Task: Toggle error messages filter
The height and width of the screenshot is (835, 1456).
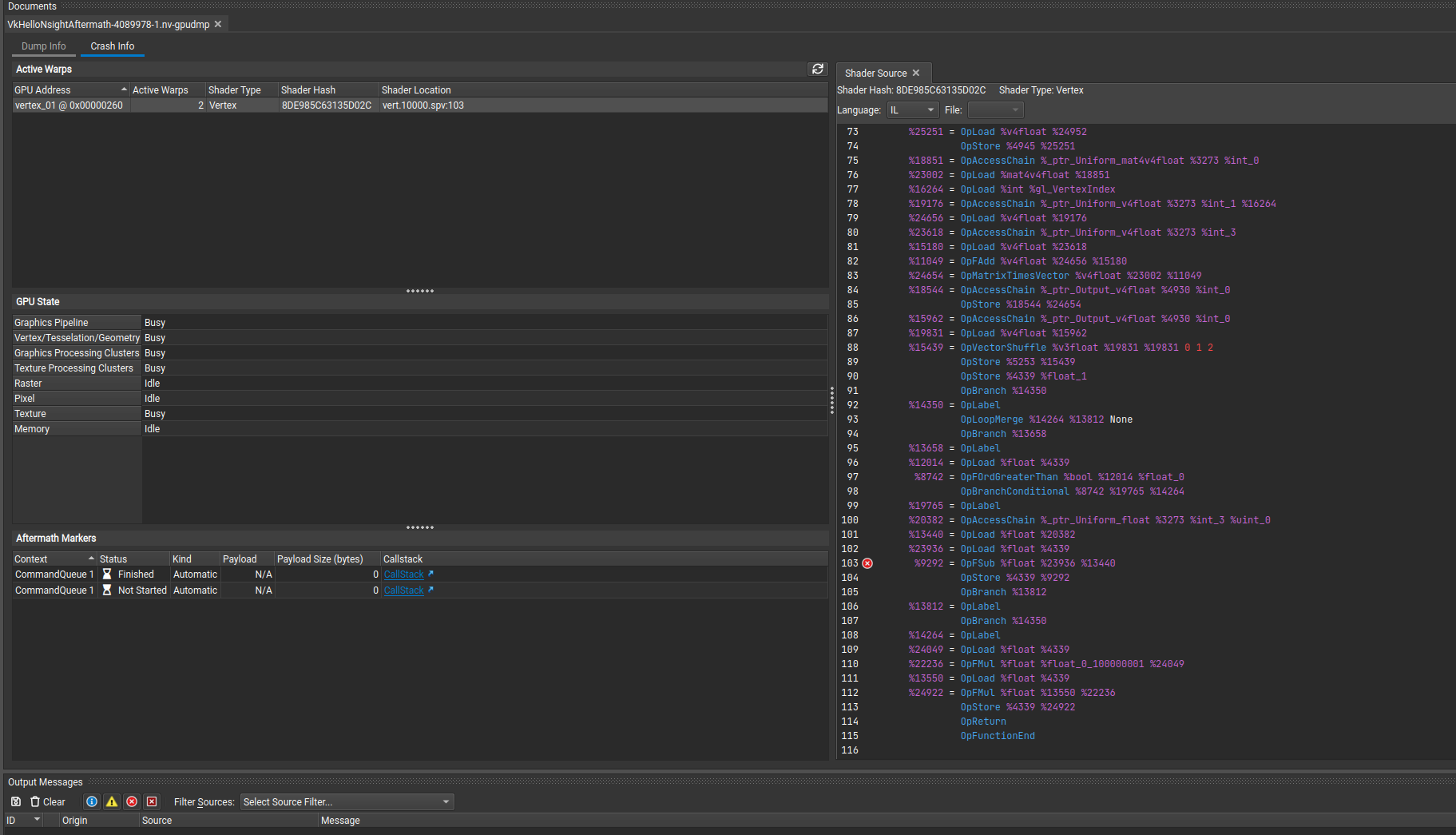Action: (132, 801)
